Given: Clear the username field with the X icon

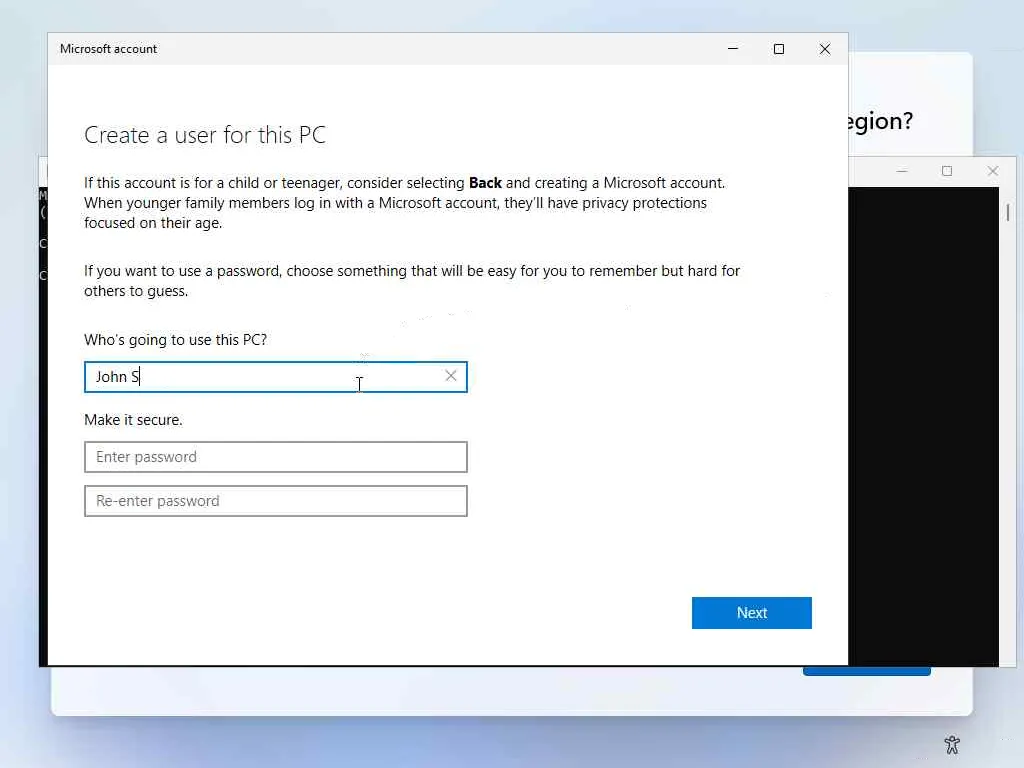Looking at the screenshot, I should pyautogui.click(x=451, y=376).
